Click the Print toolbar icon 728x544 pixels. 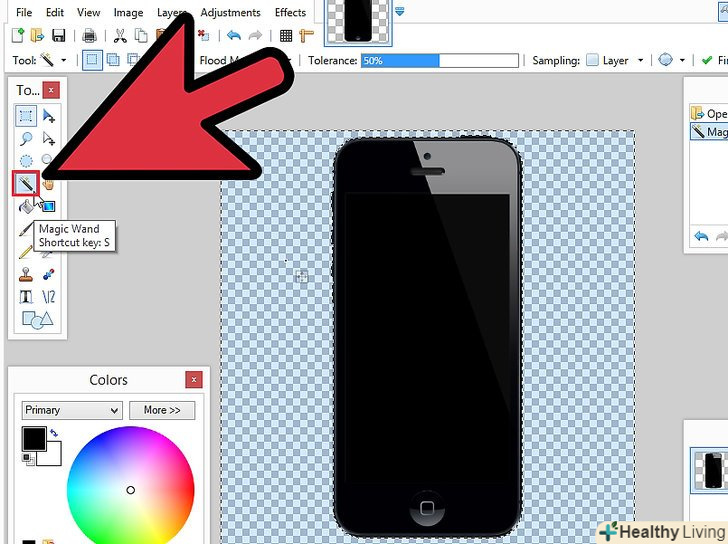click(x=89, y=35)
